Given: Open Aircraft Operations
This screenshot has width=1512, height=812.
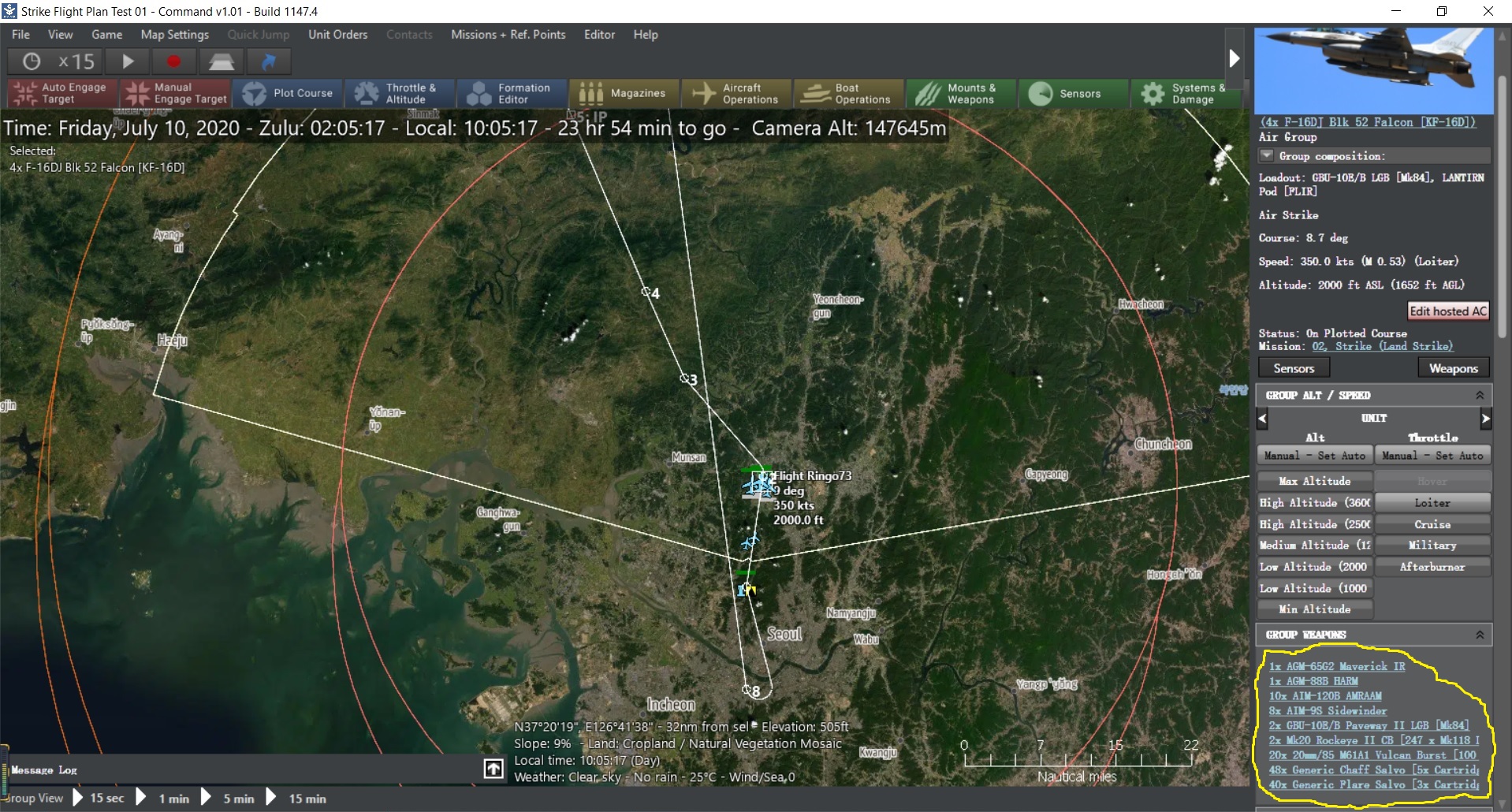Looking at the screenshot, I should point(737,93).
